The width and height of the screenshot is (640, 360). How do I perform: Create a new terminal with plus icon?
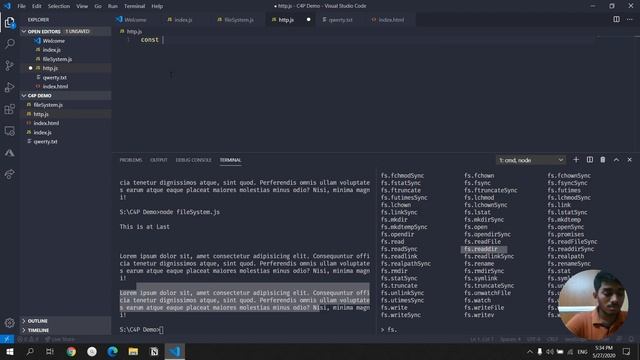(576, 160)
